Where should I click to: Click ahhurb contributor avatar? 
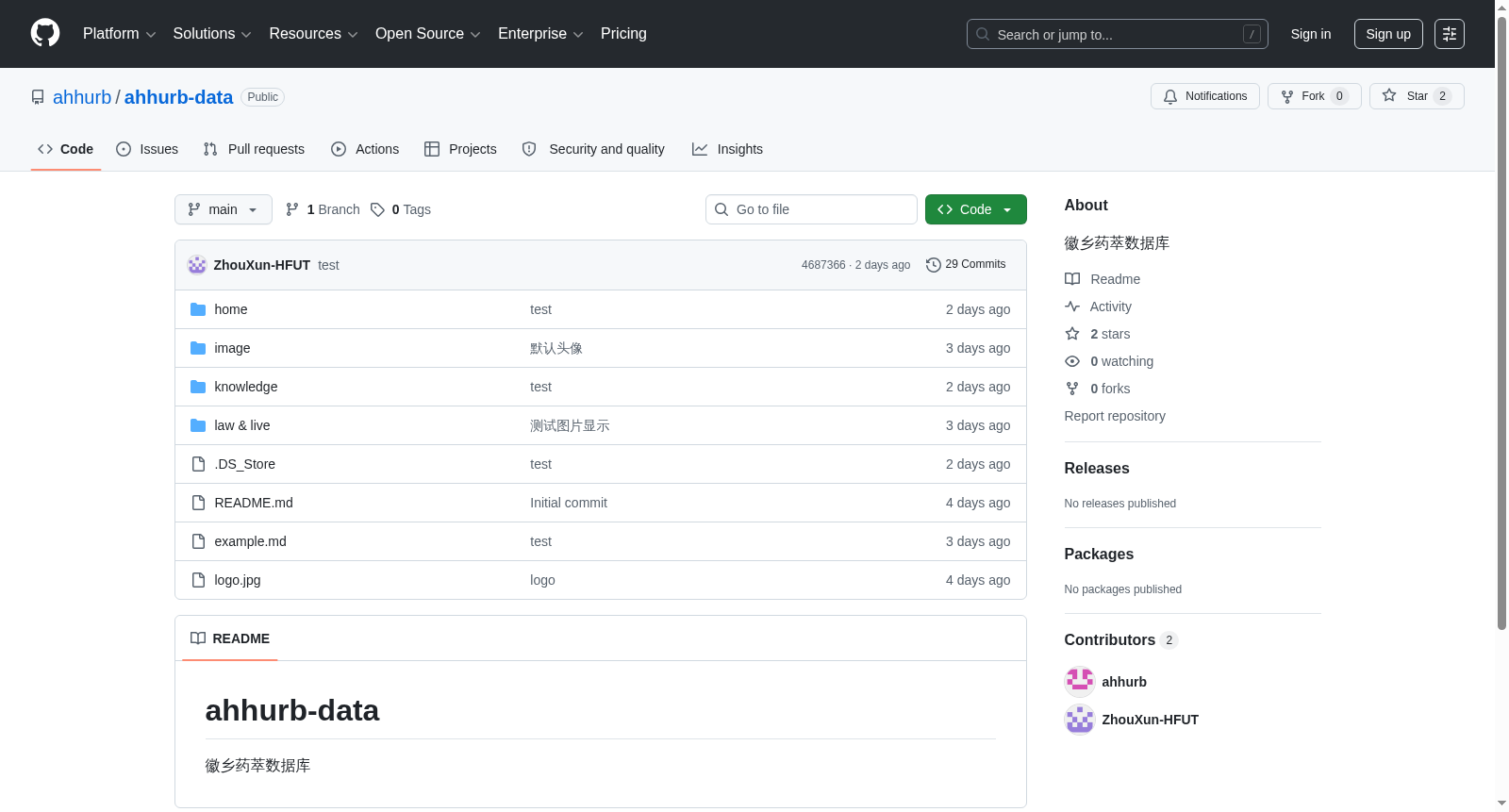(1080, 682)
